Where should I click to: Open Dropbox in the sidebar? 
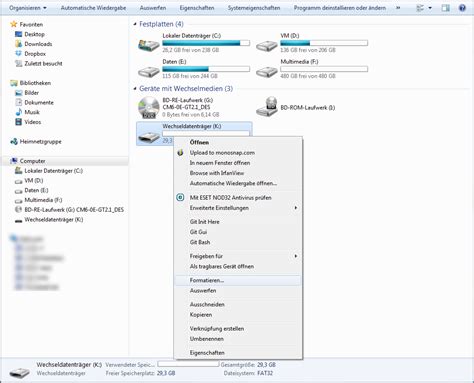point(35,53)
